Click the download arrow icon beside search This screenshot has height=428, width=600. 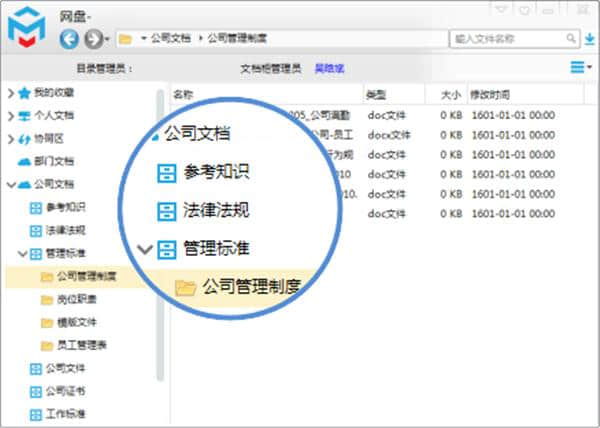pos(588,39)
